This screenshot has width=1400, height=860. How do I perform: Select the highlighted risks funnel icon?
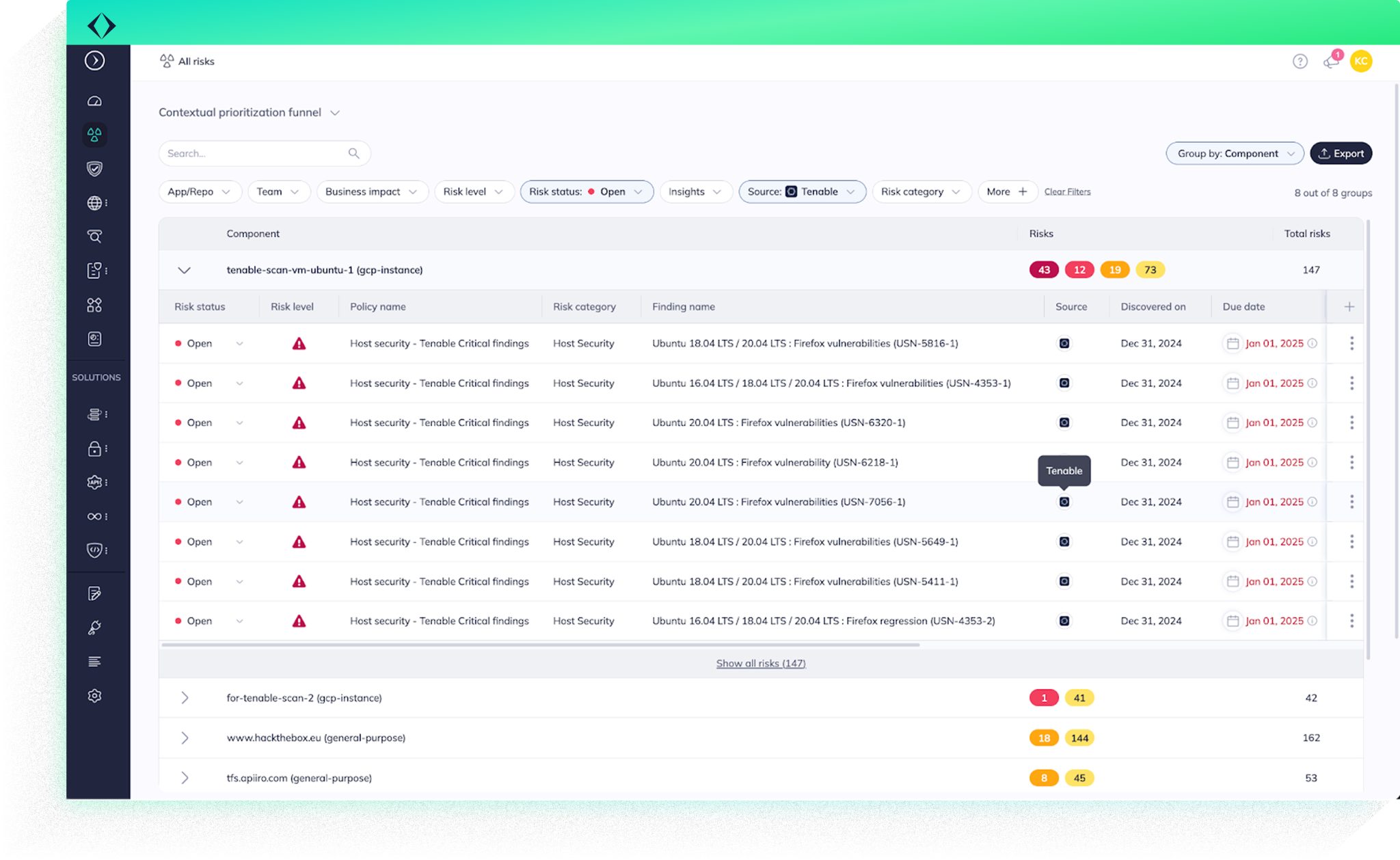(x=95, y=135)
